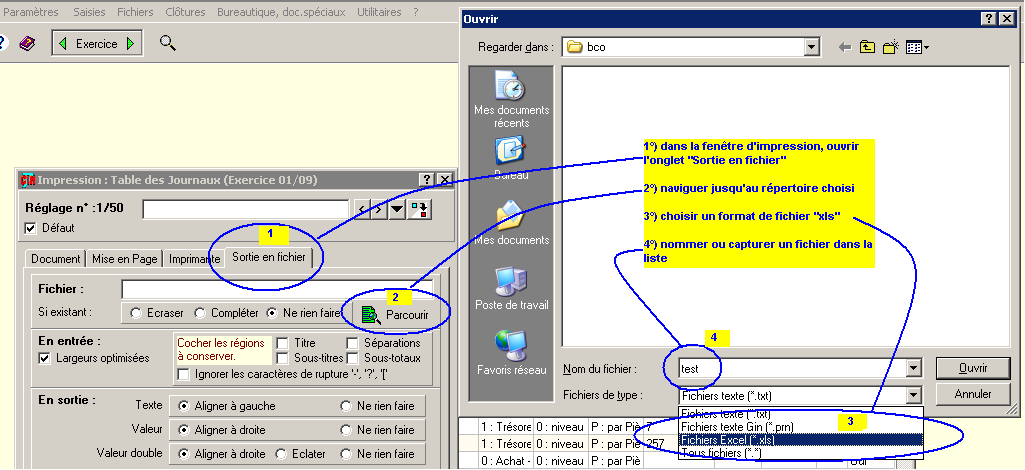The width and height of the screenshot is (1025, 470).
Task: Choose Fichiers texte Gin (*.prn) option
Action: [801, 427]
